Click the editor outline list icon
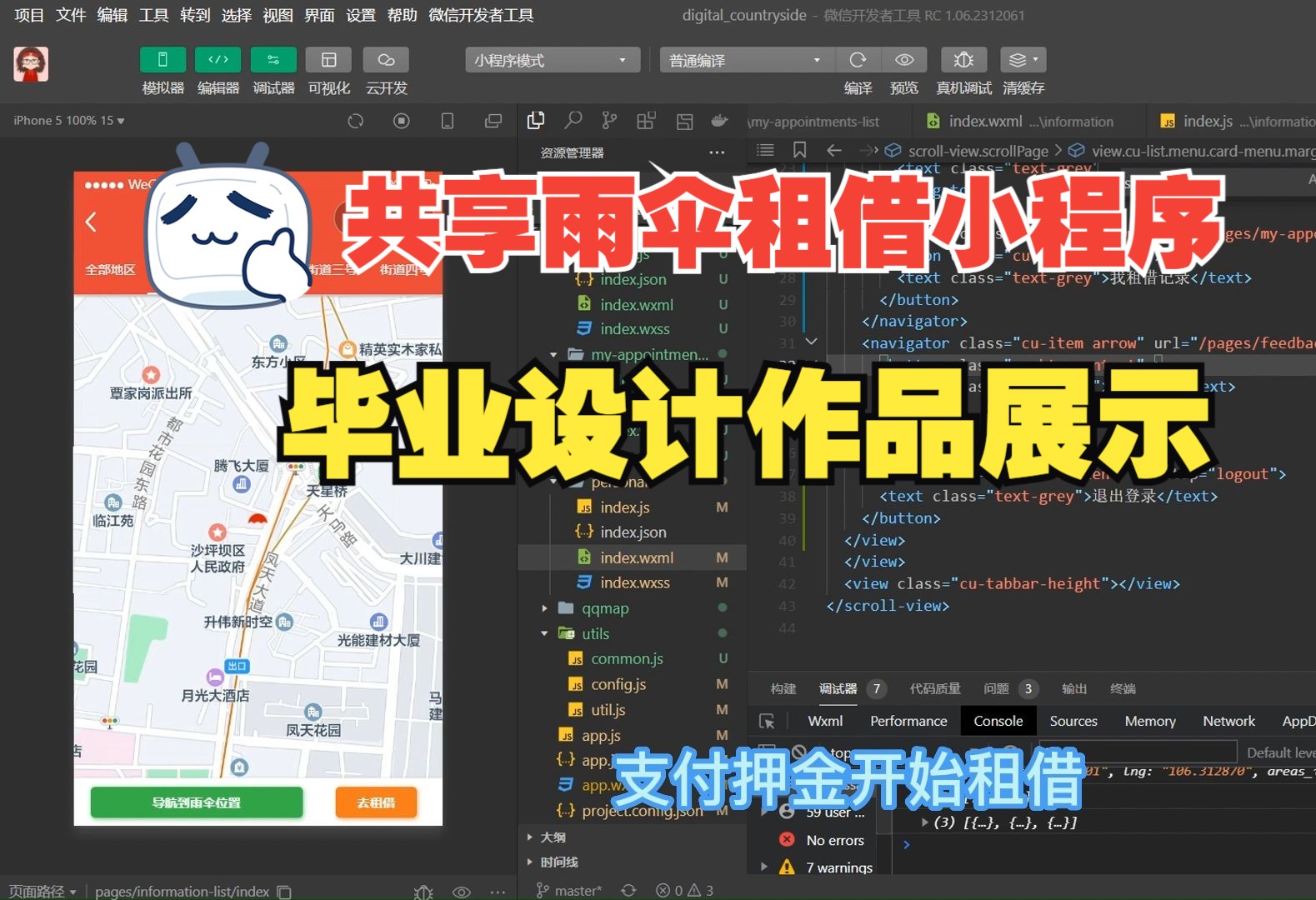The image size is (1316, 900). [x=765, y=150]
